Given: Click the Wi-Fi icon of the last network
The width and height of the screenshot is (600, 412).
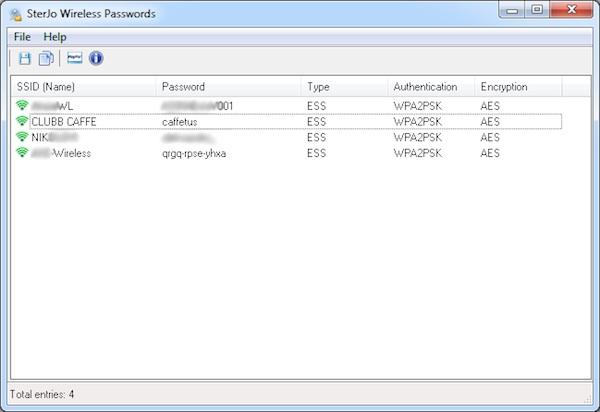Looking at the screenshot, I should click(x=22, y=153).
